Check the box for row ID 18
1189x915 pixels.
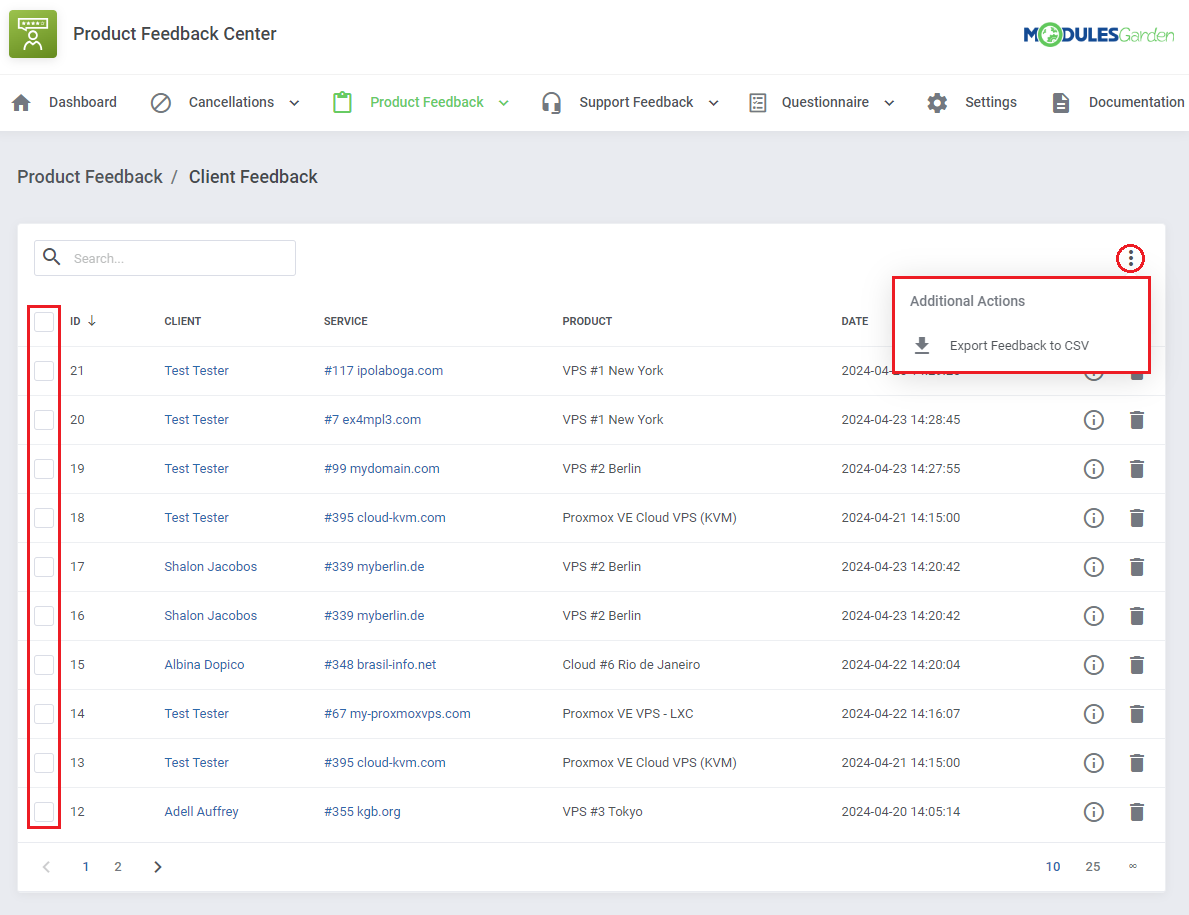coord(44,518)
